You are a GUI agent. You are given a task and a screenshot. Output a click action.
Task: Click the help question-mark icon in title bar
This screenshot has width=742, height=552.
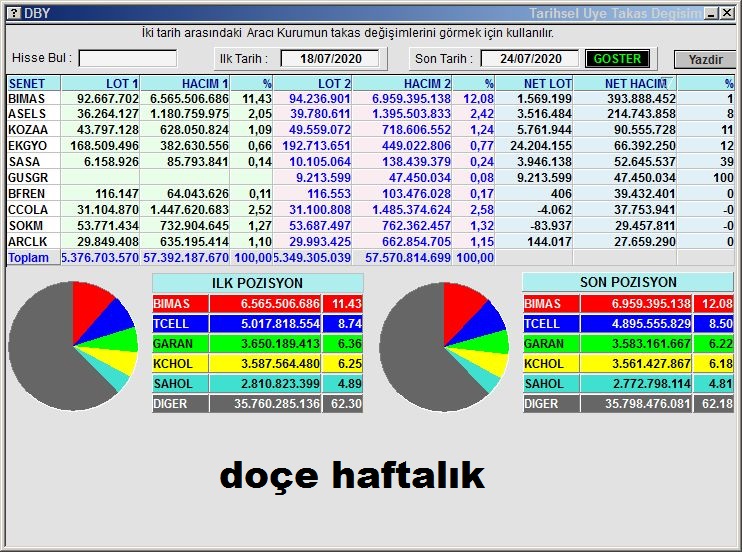click(14, 13)
